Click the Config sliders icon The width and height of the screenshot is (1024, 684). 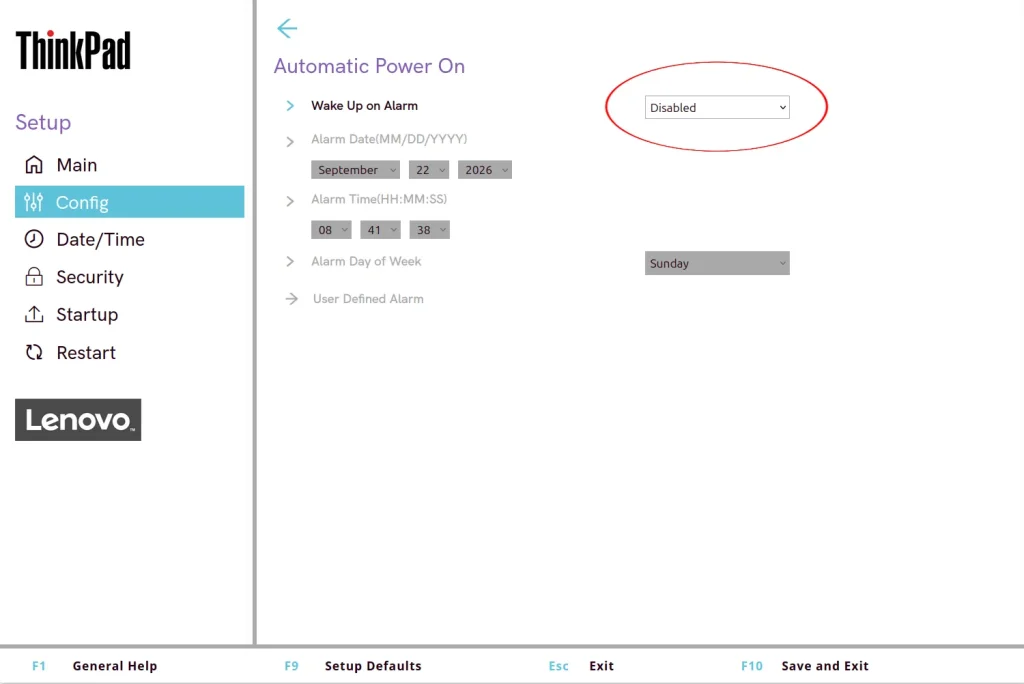33,203
